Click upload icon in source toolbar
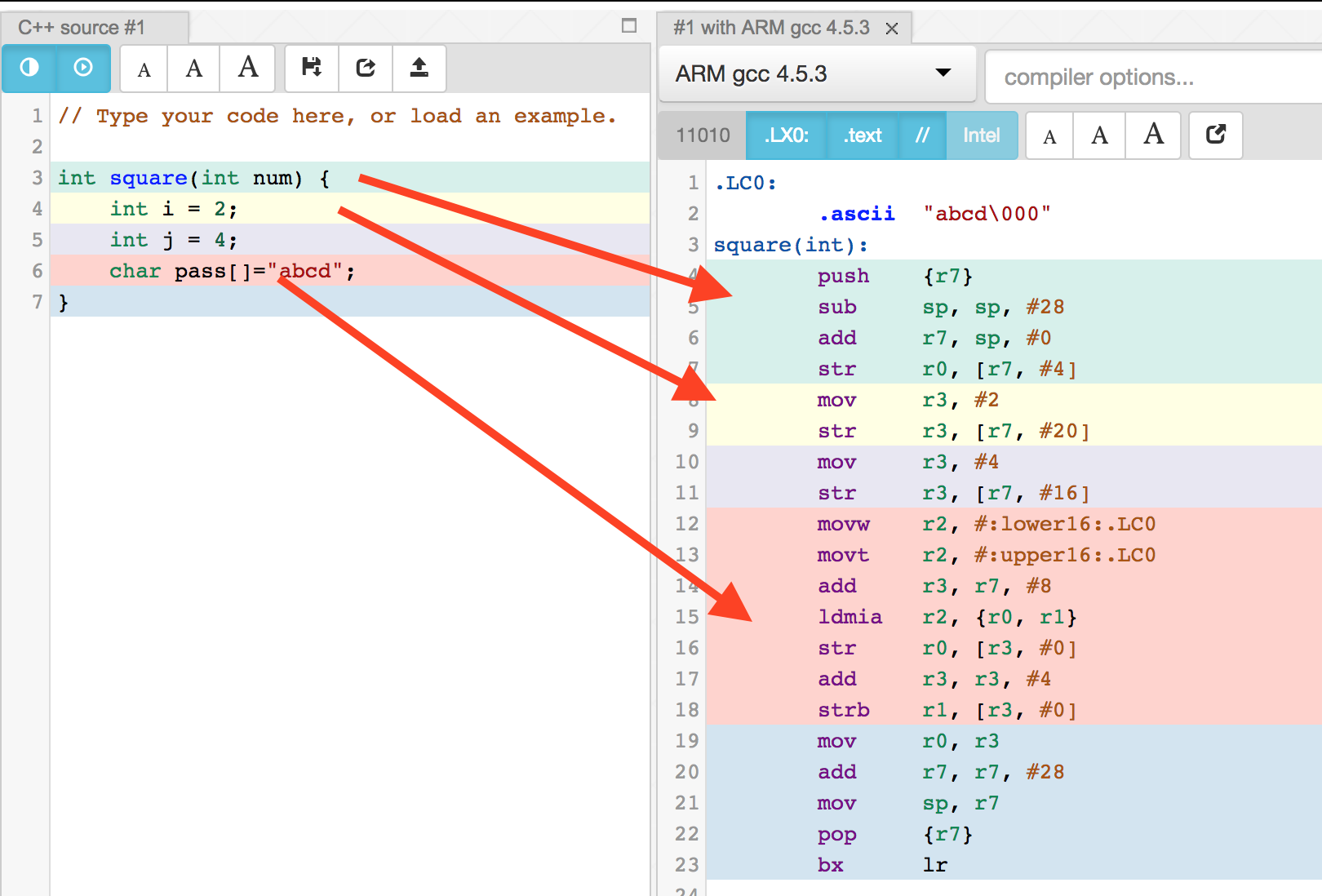Viewport: 1322px width, 896px height. click(419, 68)
